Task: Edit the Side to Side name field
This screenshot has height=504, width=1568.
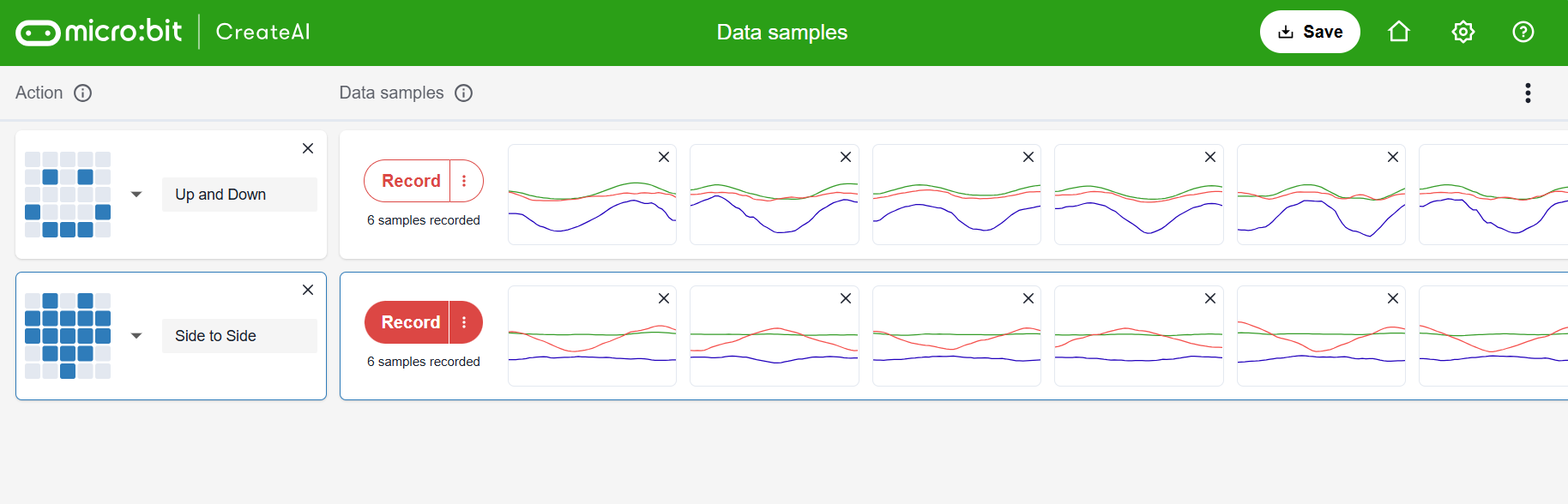Action: (239, 336)
